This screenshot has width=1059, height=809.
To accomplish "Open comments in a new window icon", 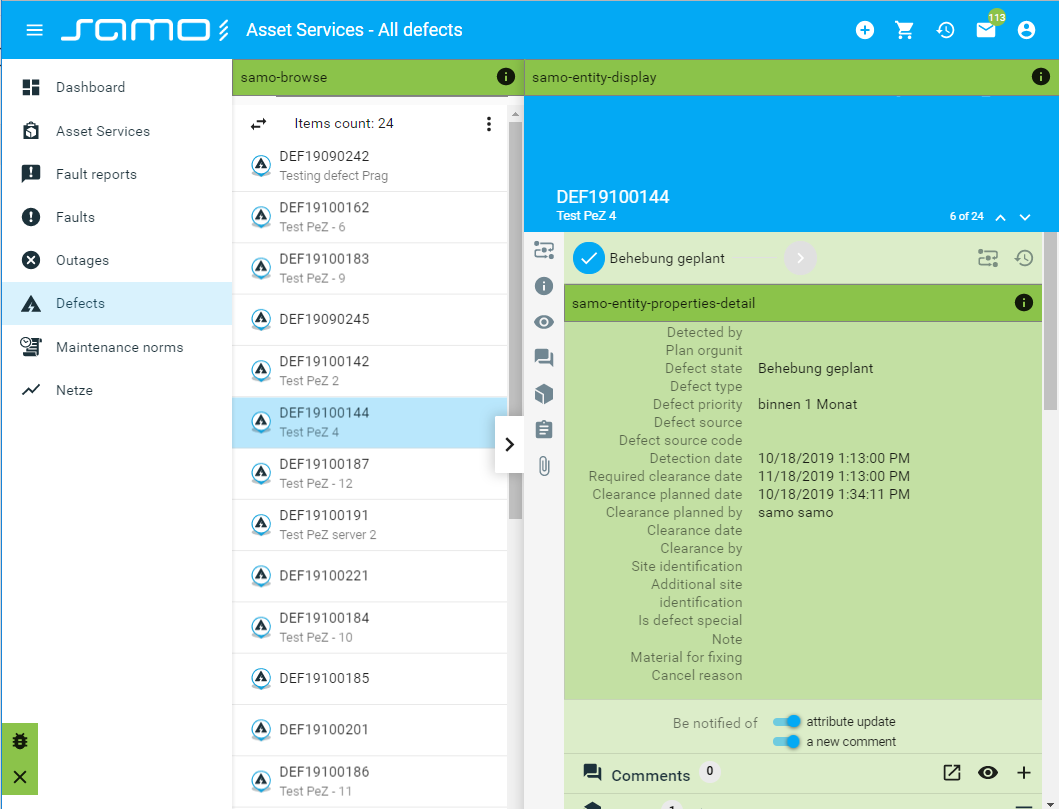I will [952, 773].
